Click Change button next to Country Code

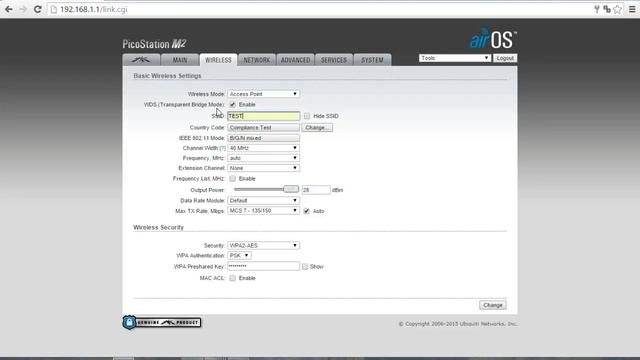[x=317, y=128]
